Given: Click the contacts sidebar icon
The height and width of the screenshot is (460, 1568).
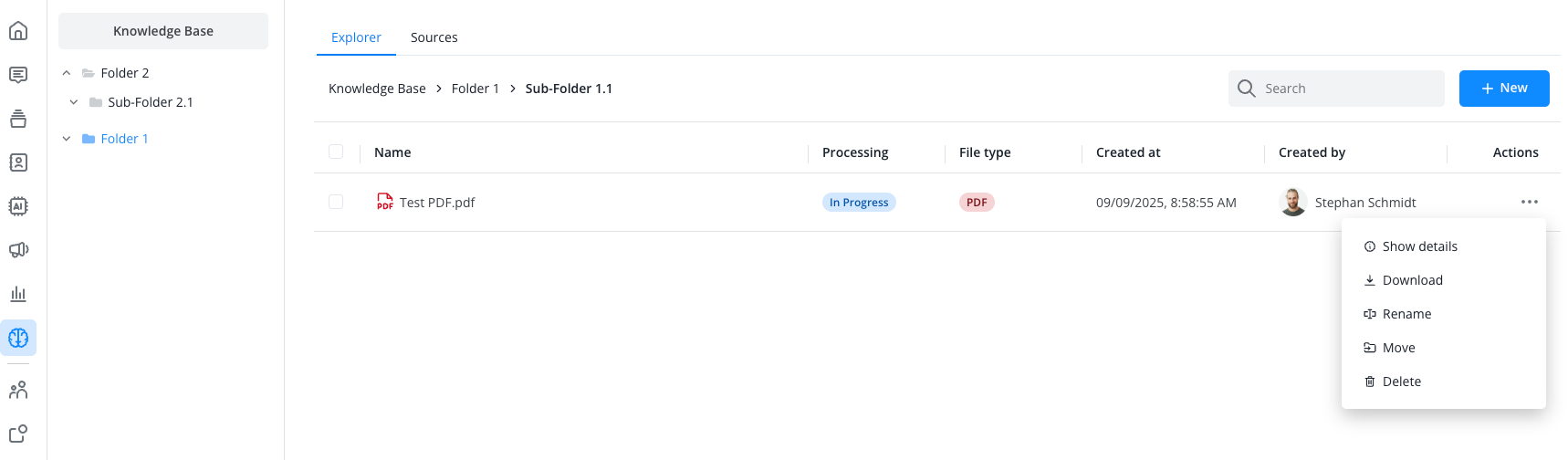Looking at the screenshot, I should [x=18, y=162].
